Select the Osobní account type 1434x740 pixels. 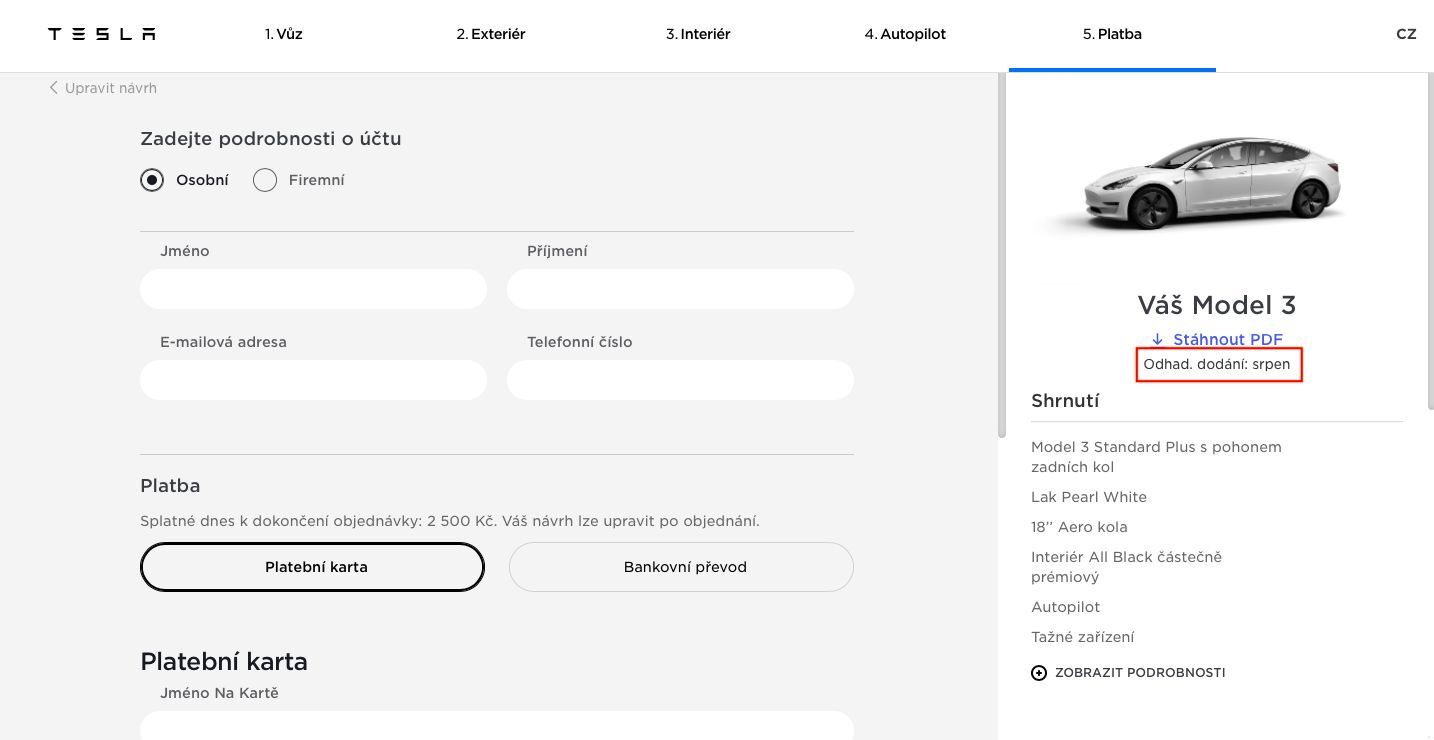[152, 180]
